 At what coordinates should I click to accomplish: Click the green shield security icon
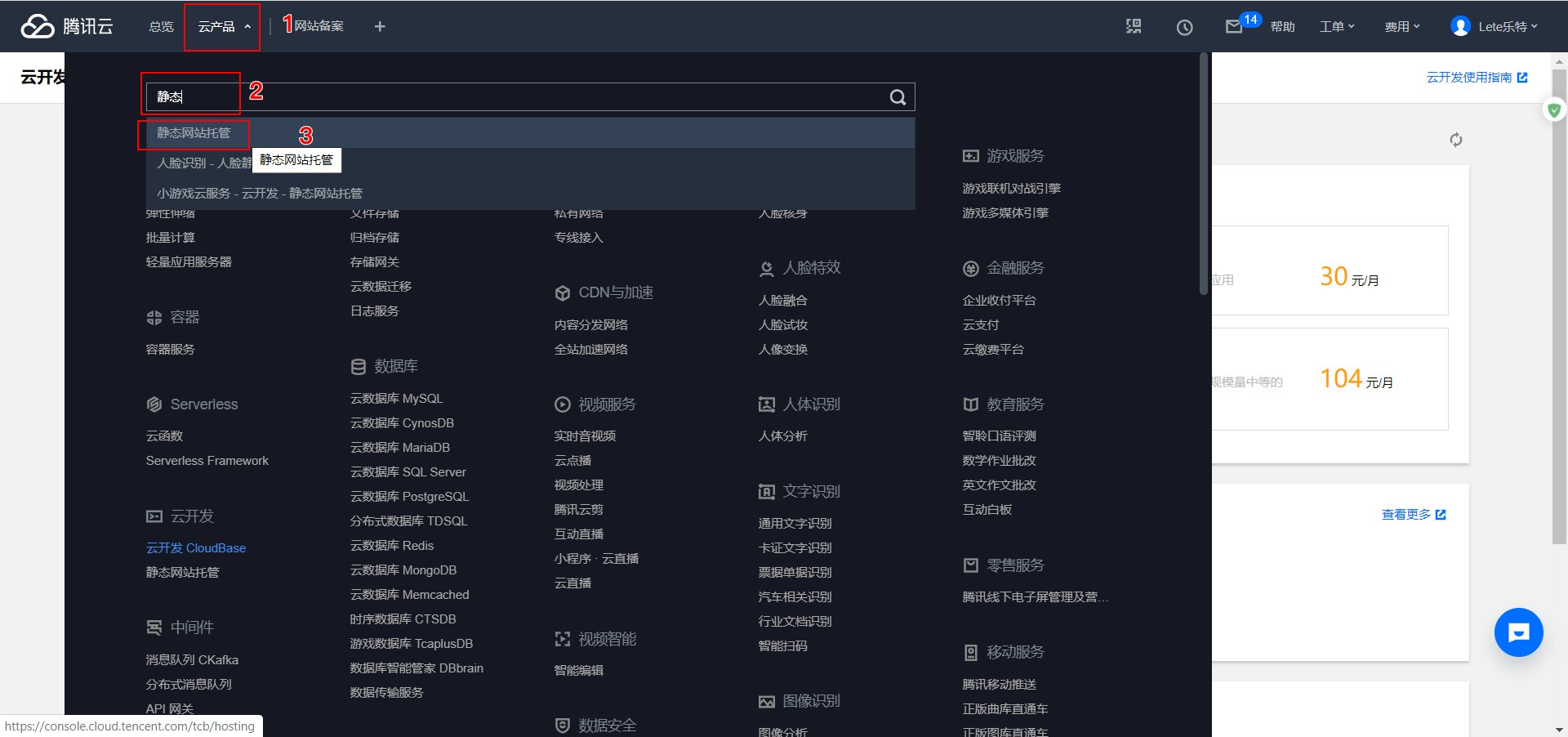1554,109
